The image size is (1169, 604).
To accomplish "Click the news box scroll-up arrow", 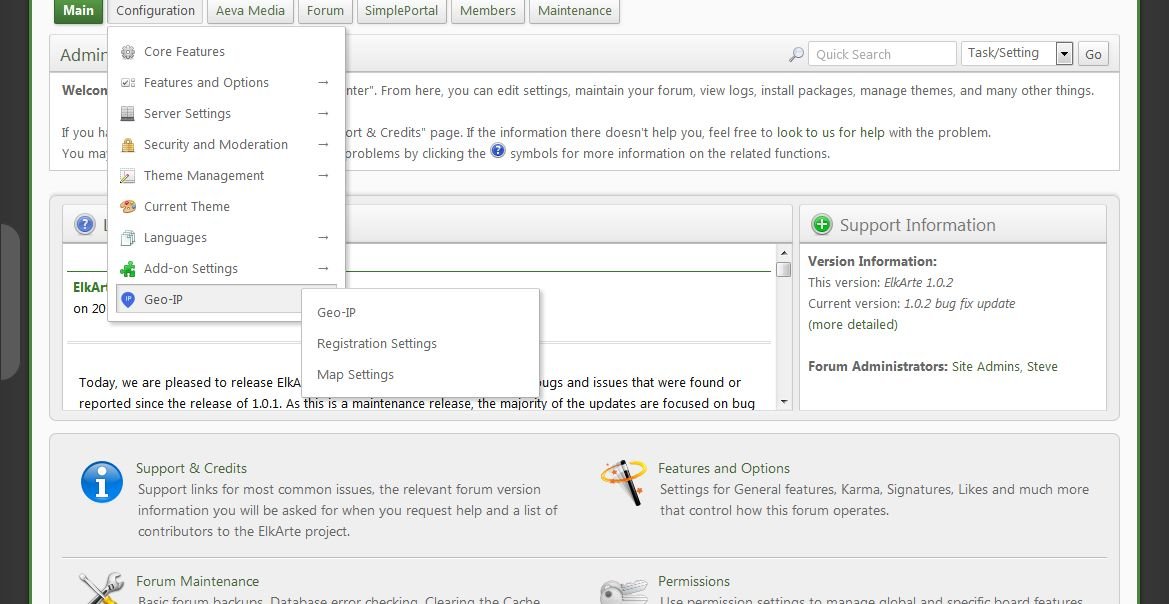I will click(784, 254).
